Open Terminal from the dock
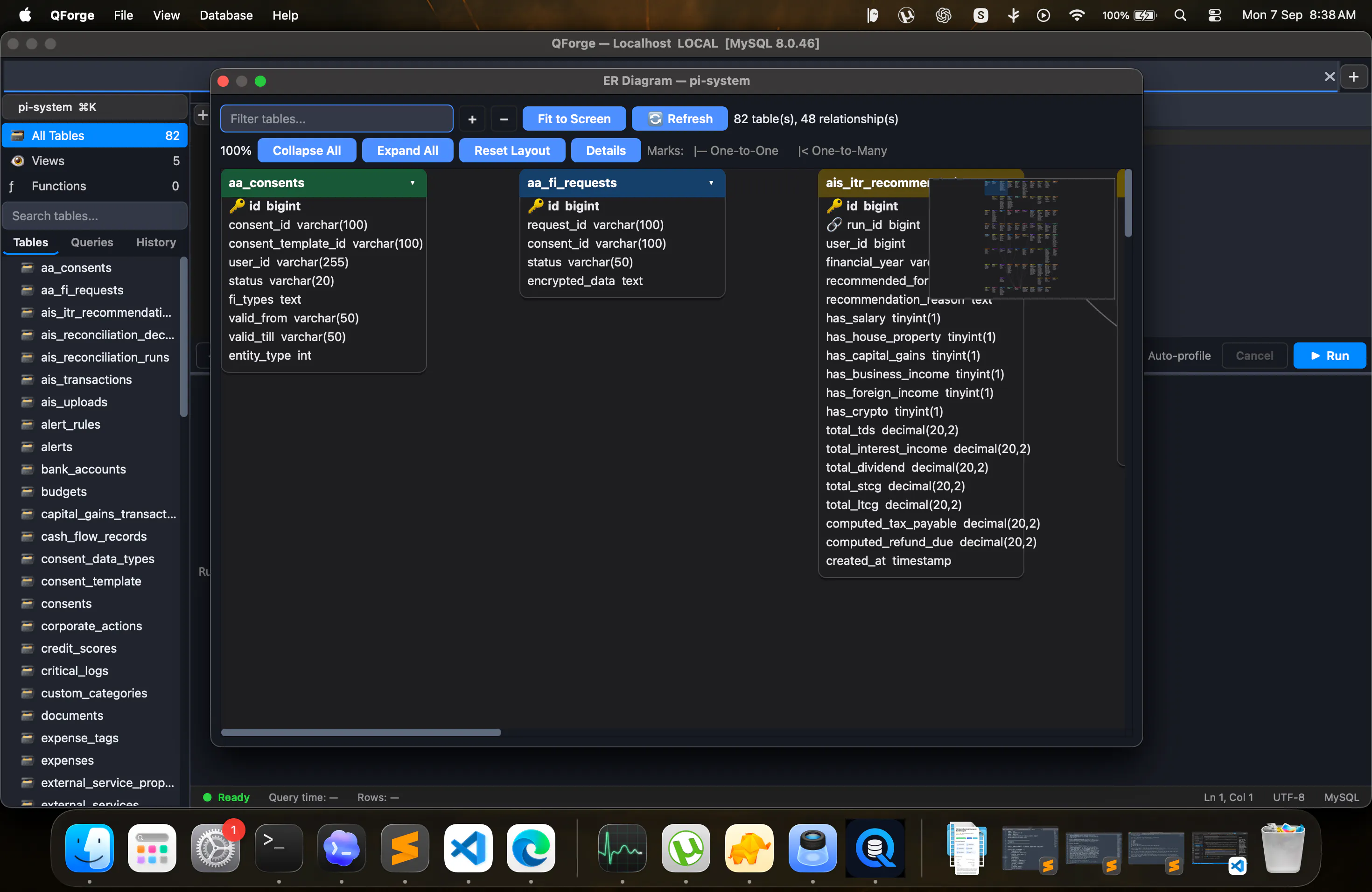1372x892 pixels. click(279, 848)
